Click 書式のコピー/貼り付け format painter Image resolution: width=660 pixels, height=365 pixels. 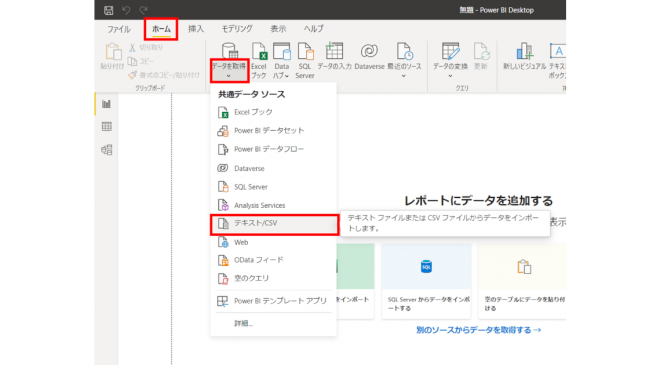click(164, 75)
